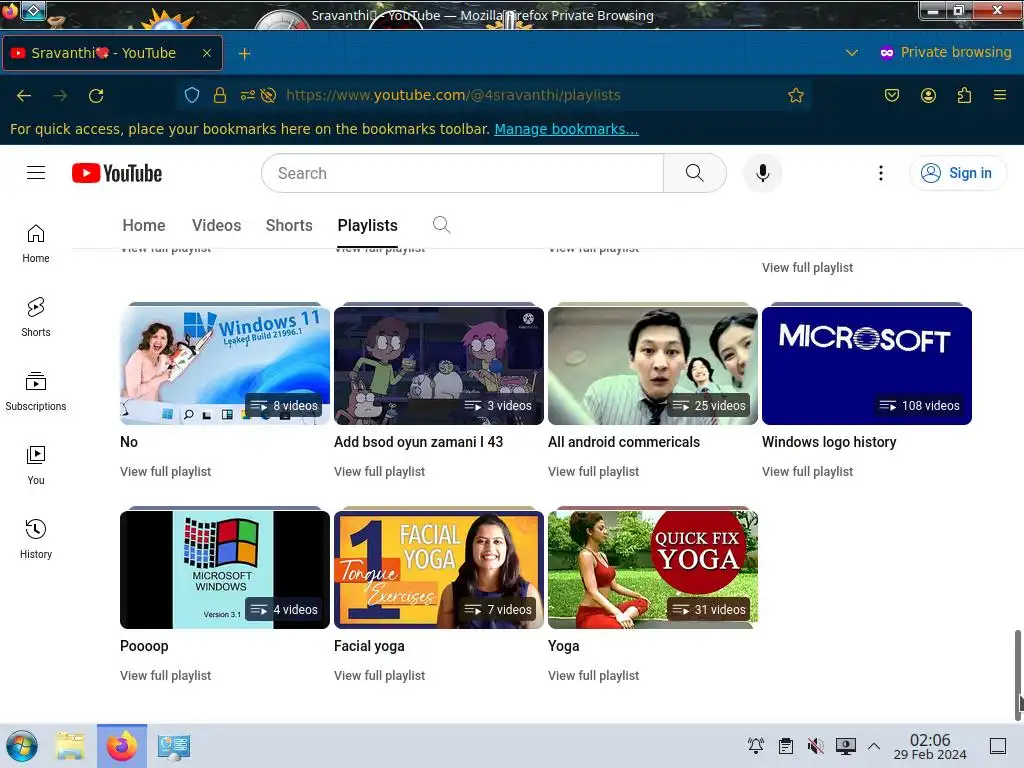View full playlist for All android commericals
The image size is (1024, 768).
pos(593,472)
